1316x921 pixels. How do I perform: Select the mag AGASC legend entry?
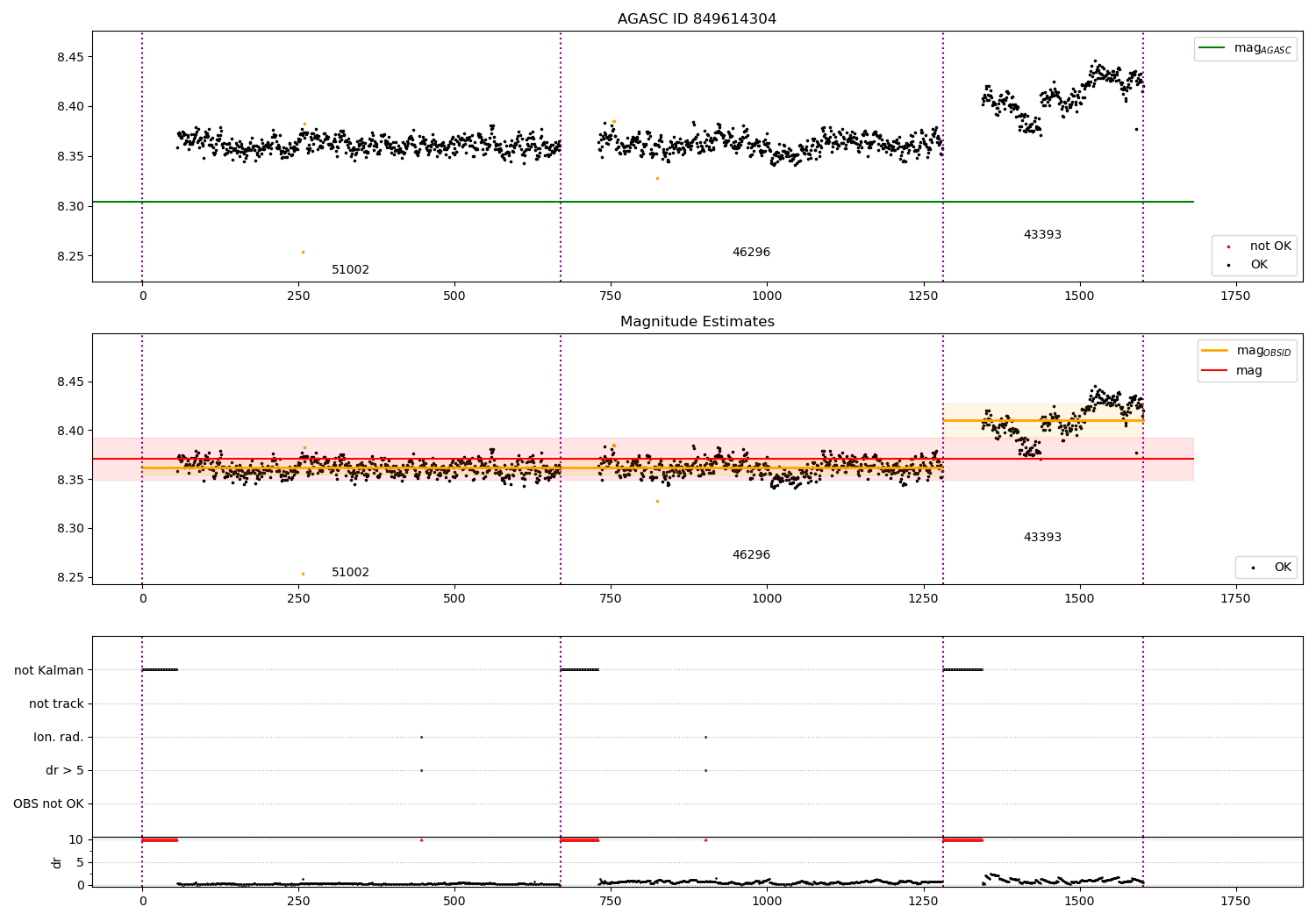(1245, 48)
